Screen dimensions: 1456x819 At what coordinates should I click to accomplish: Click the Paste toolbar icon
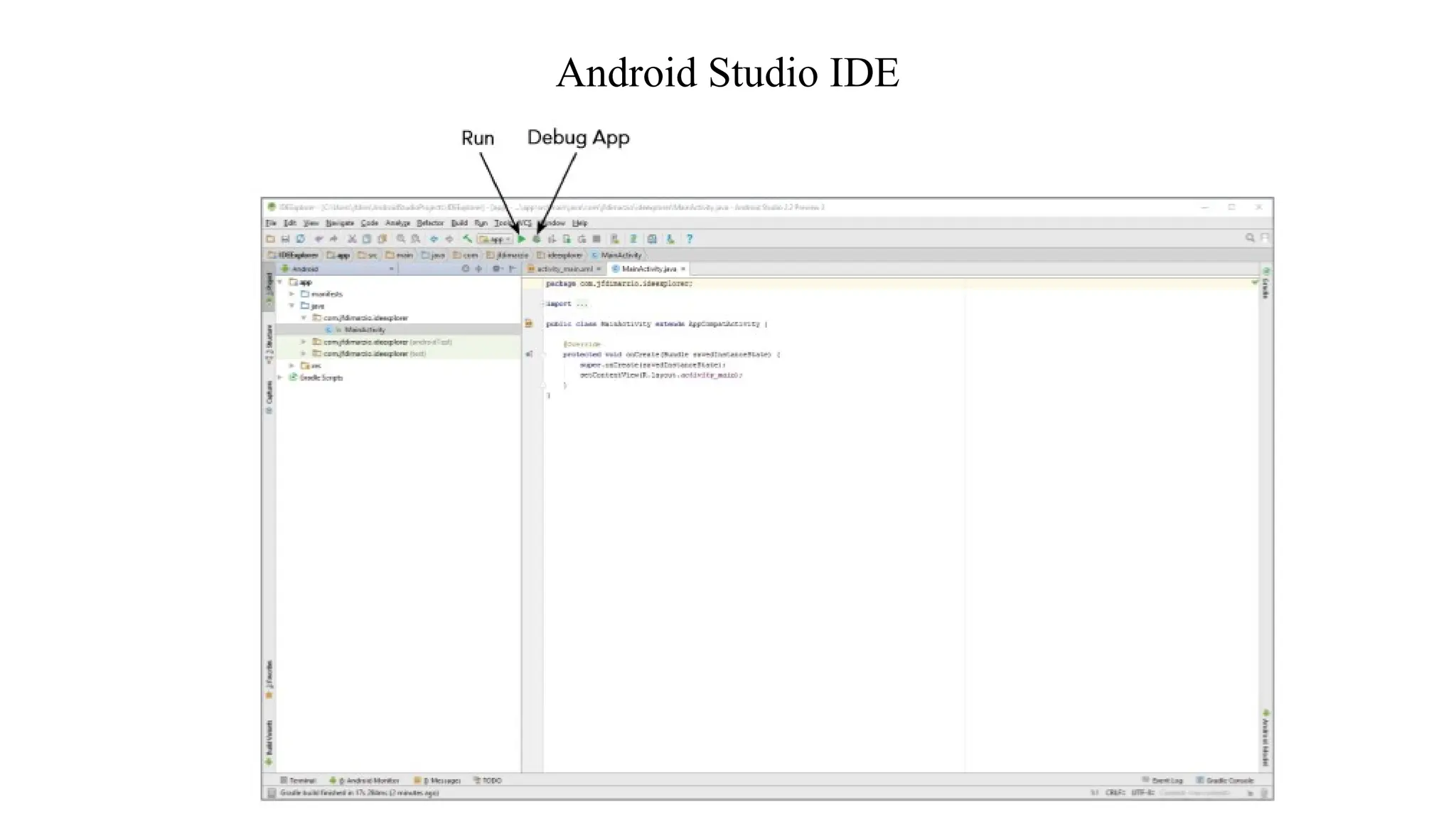(x=382, y=240)
